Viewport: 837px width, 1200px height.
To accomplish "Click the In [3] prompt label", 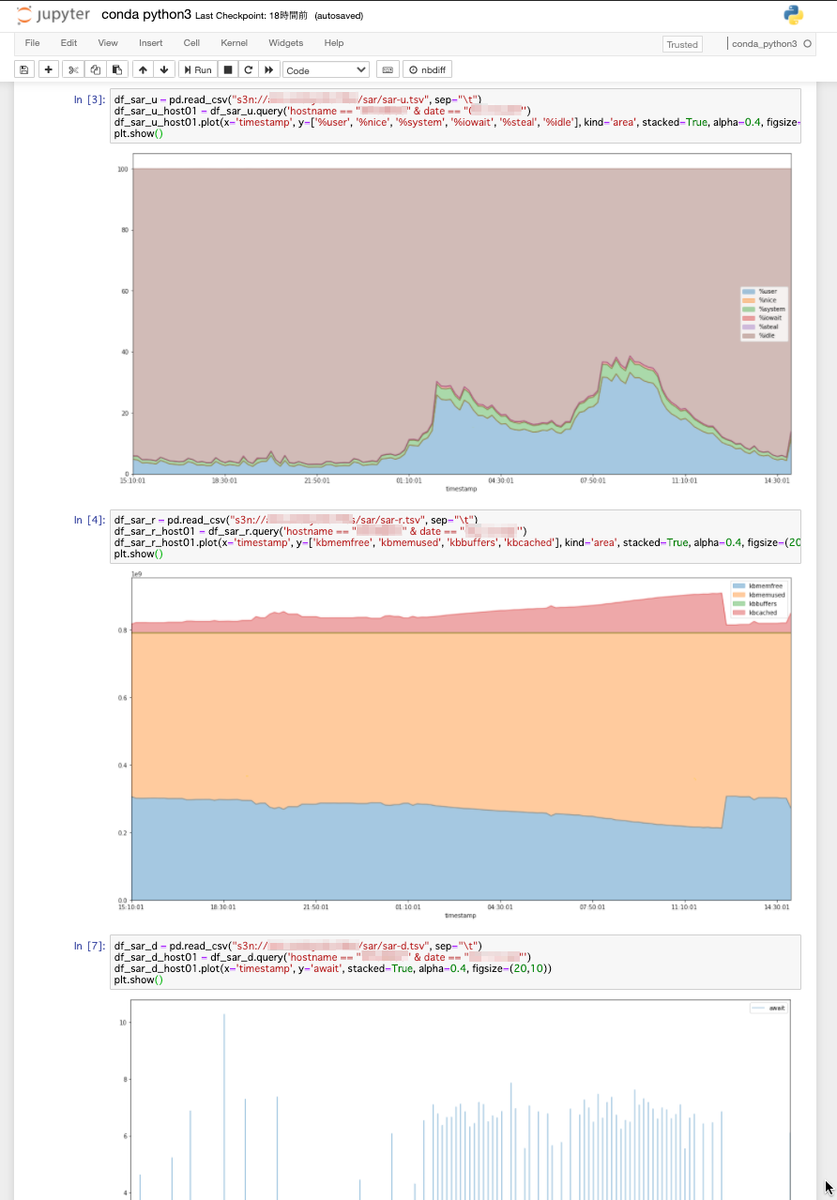I will tap(89, 99).
